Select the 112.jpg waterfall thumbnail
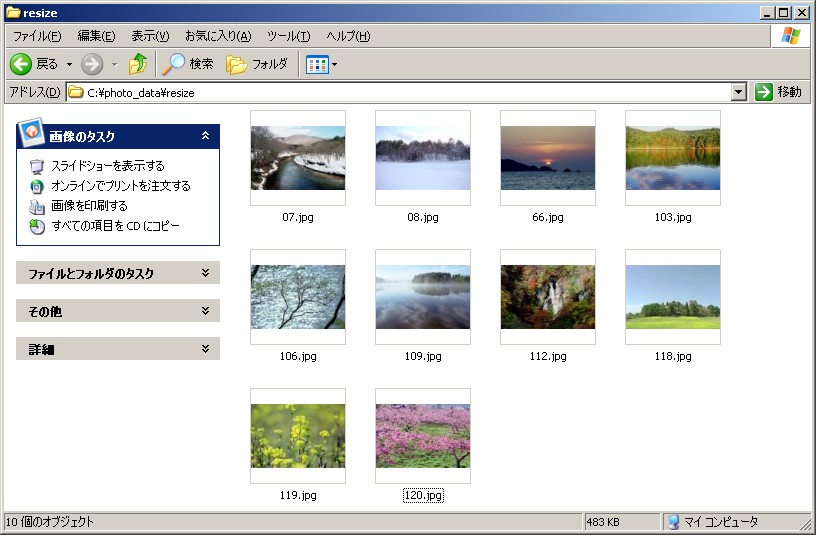 click(547, 297)
